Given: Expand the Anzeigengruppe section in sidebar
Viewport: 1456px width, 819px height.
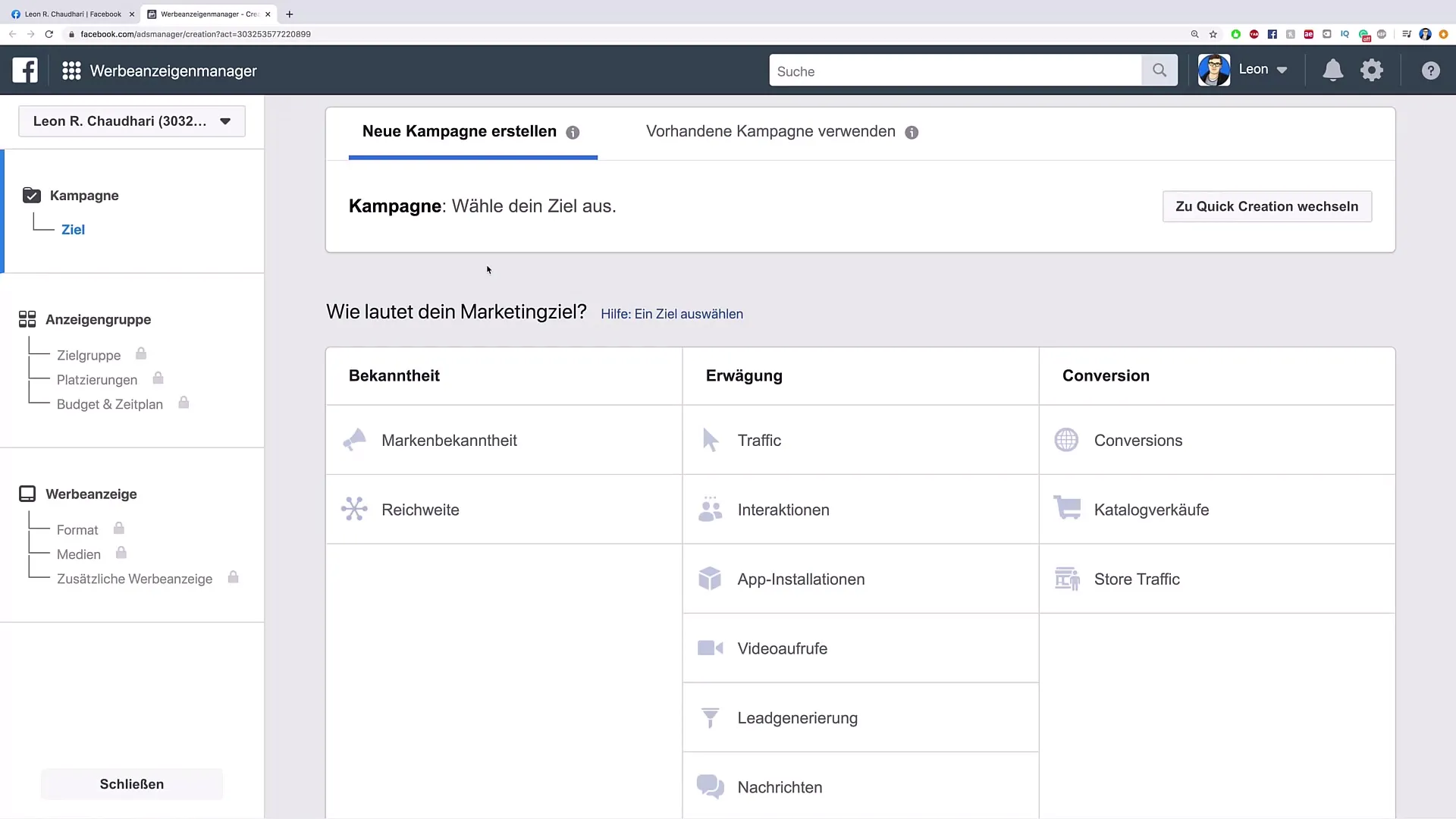Looking at the screenshot, I should pyautogui.click(x=97, y=319).
